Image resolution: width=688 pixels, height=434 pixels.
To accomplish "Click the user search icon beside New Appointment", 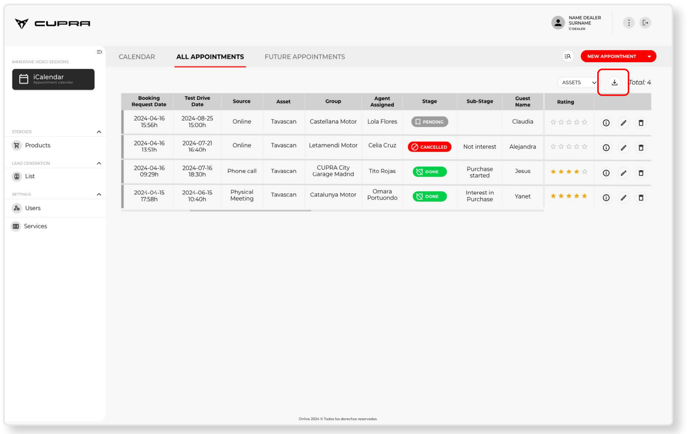I will [x=568, y=57].
